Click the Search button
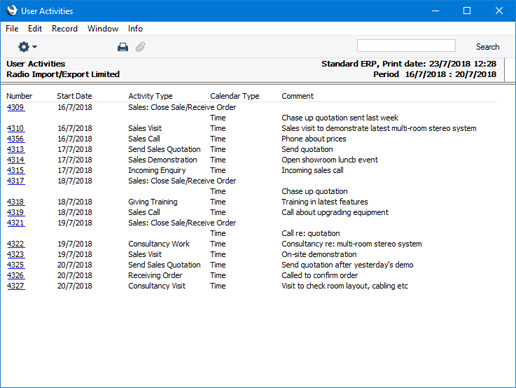Image resolution: width=516 pixels, height=388 pixels. tap(487, 47)
